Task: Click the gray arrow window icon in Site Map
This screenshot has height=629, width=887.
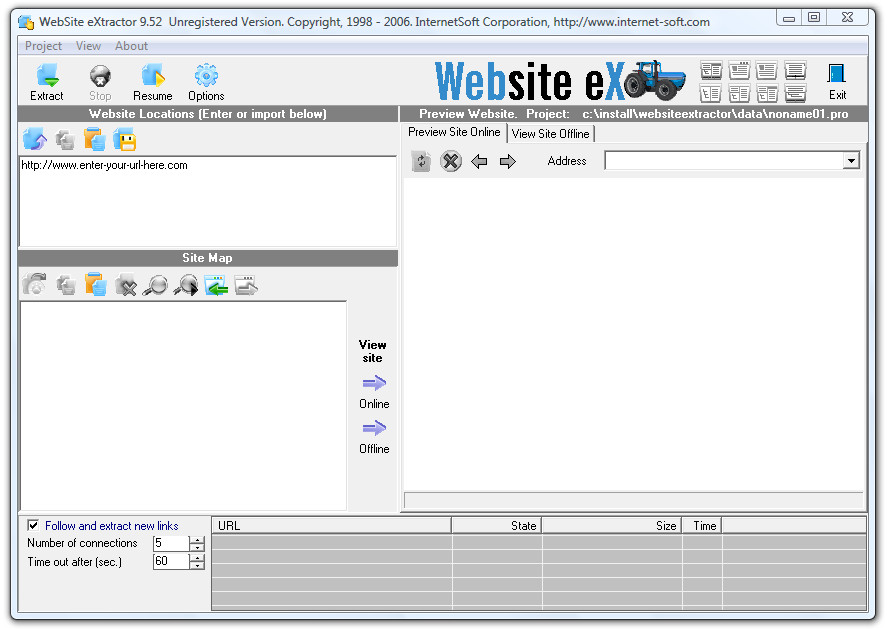Action: (x=246, y=285)
